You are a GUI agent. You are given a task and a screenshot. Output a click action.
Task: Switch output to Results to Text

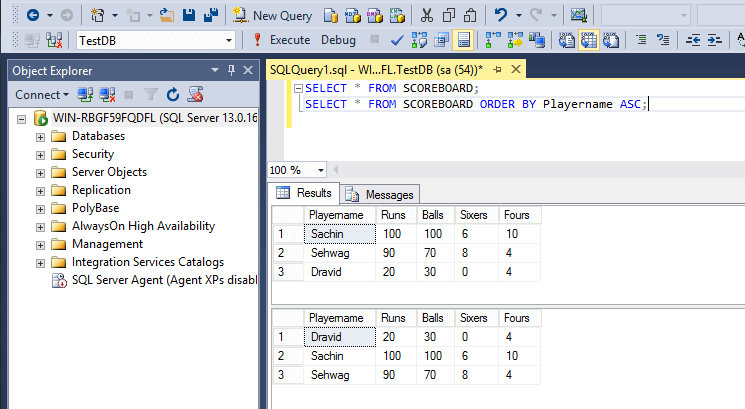point(566,40)
